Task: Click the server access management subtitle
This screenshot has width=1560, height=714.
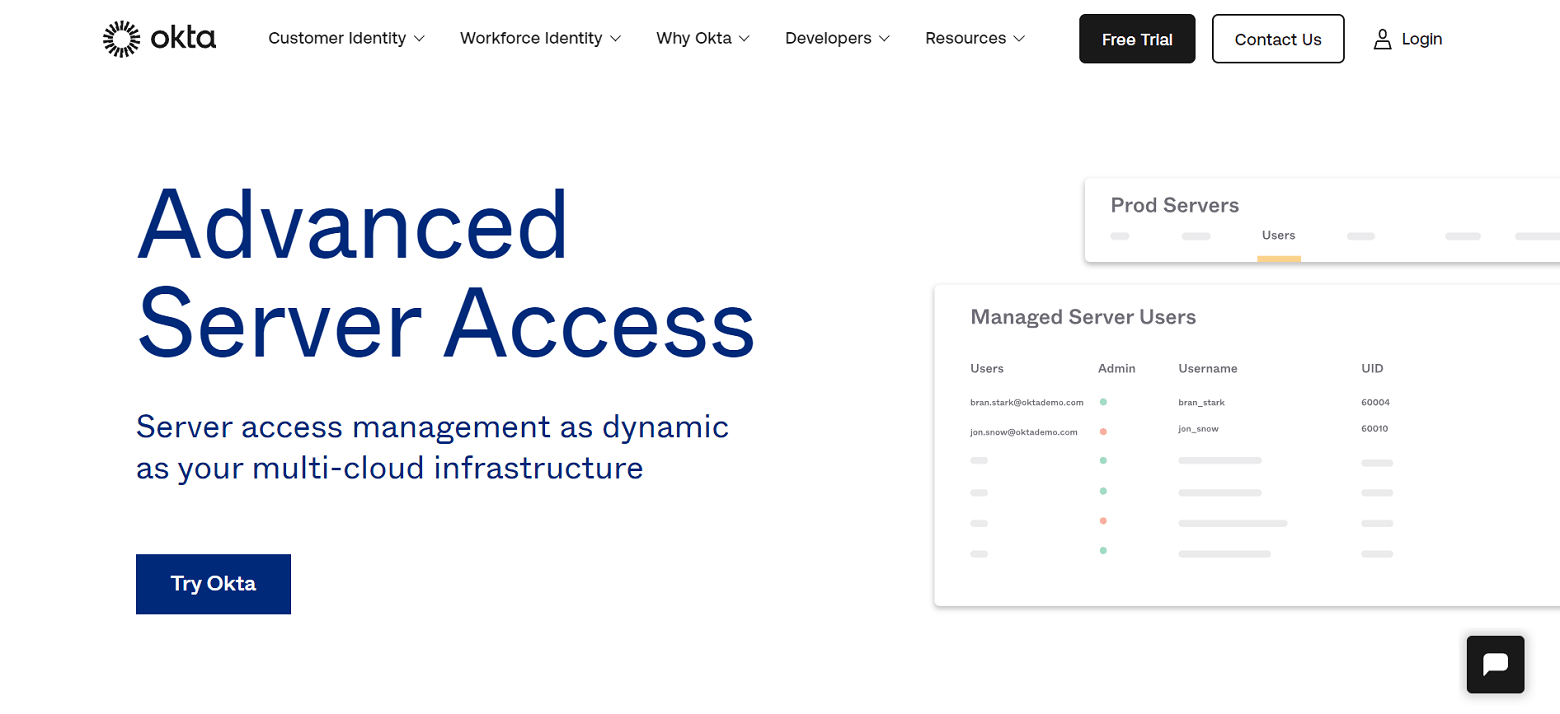Action: tap(432, 447)
